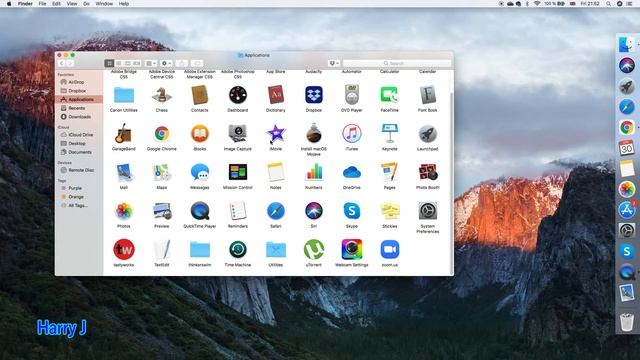Viewport: 640px width, 360px height.
Task: Click the Finder Share button
Action: [x=182, y=63]
